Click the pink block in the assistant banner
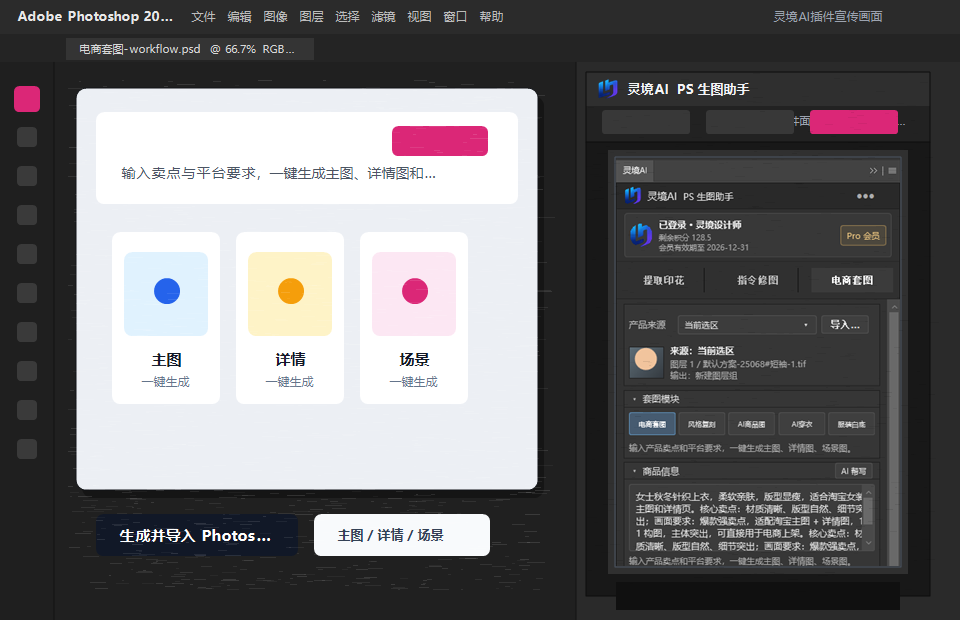Viewport: 960px width, 620px height. tap(854, 122)
